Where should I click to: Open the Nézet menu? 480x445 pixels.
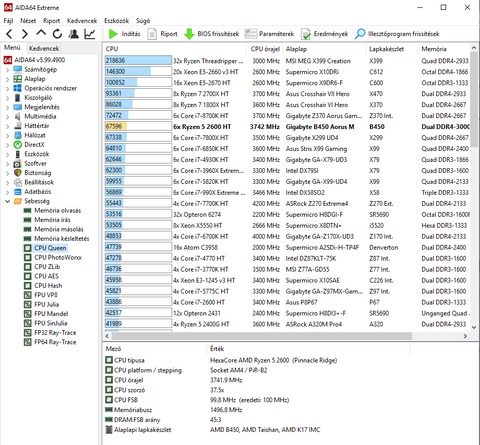pos(28,21)
